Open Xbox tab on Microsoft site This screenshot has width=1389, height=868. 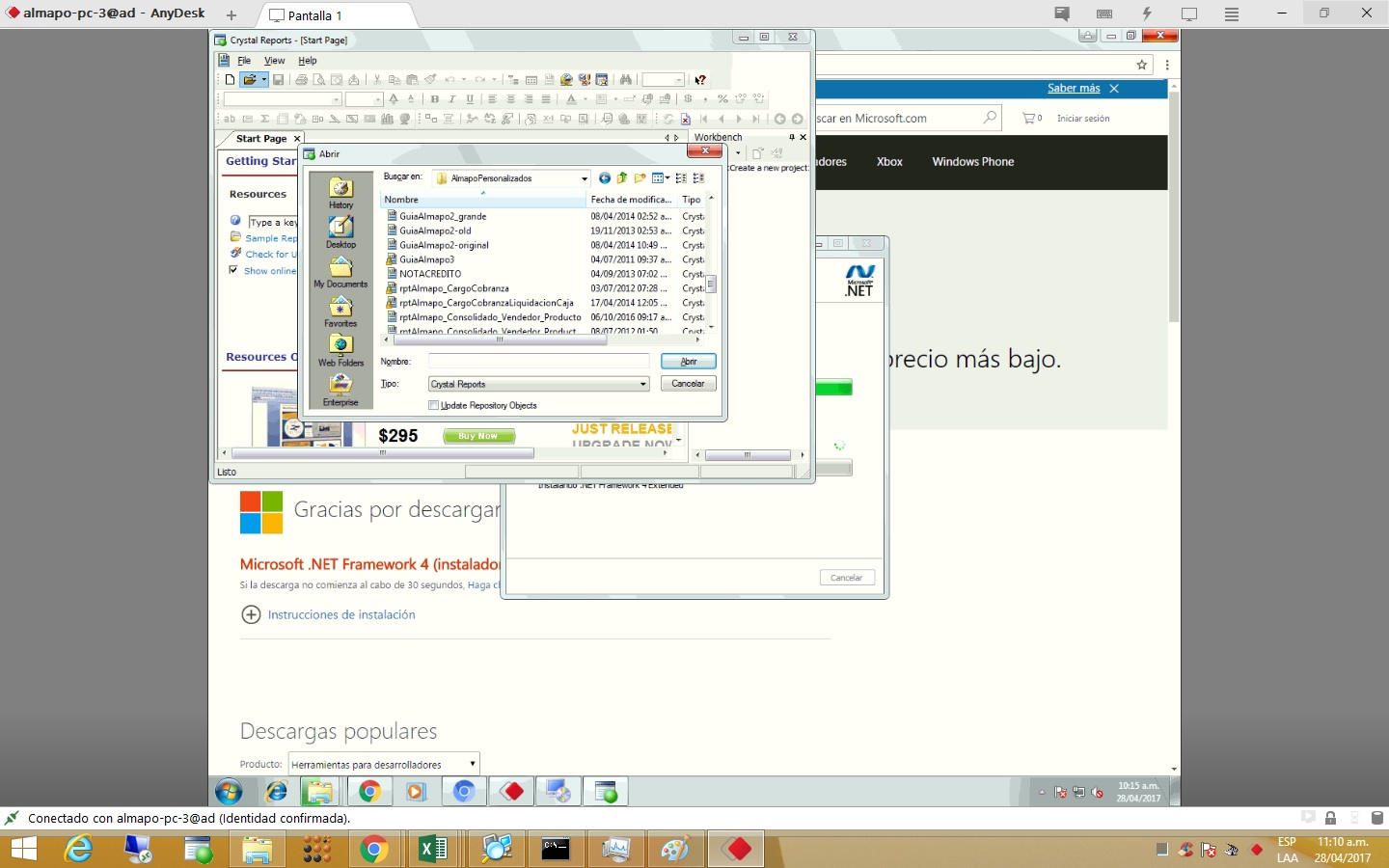pyautogui.click(x=889, y=162)
